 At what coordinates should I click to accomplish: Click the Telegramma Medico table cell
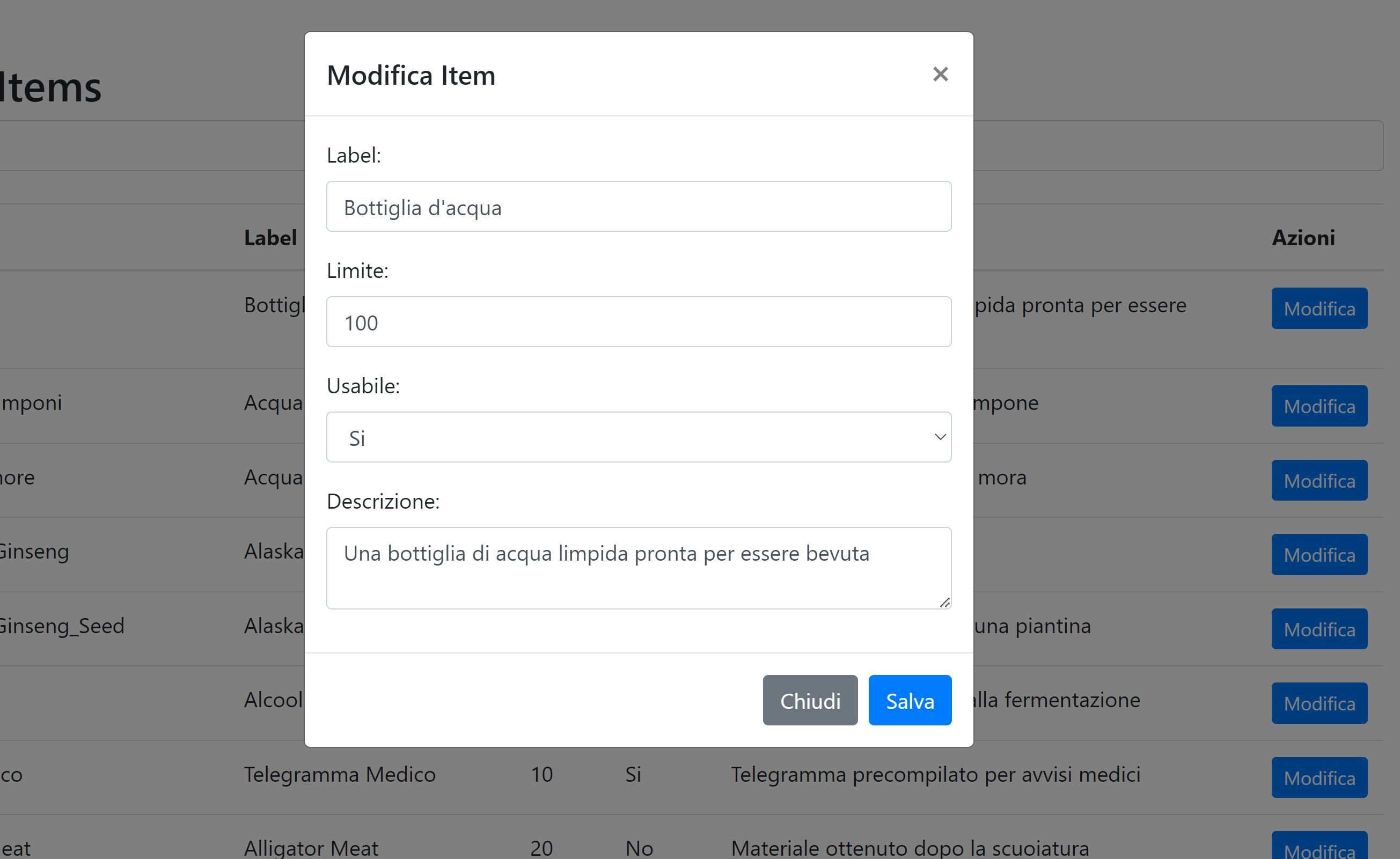click(x=340, y=774)
